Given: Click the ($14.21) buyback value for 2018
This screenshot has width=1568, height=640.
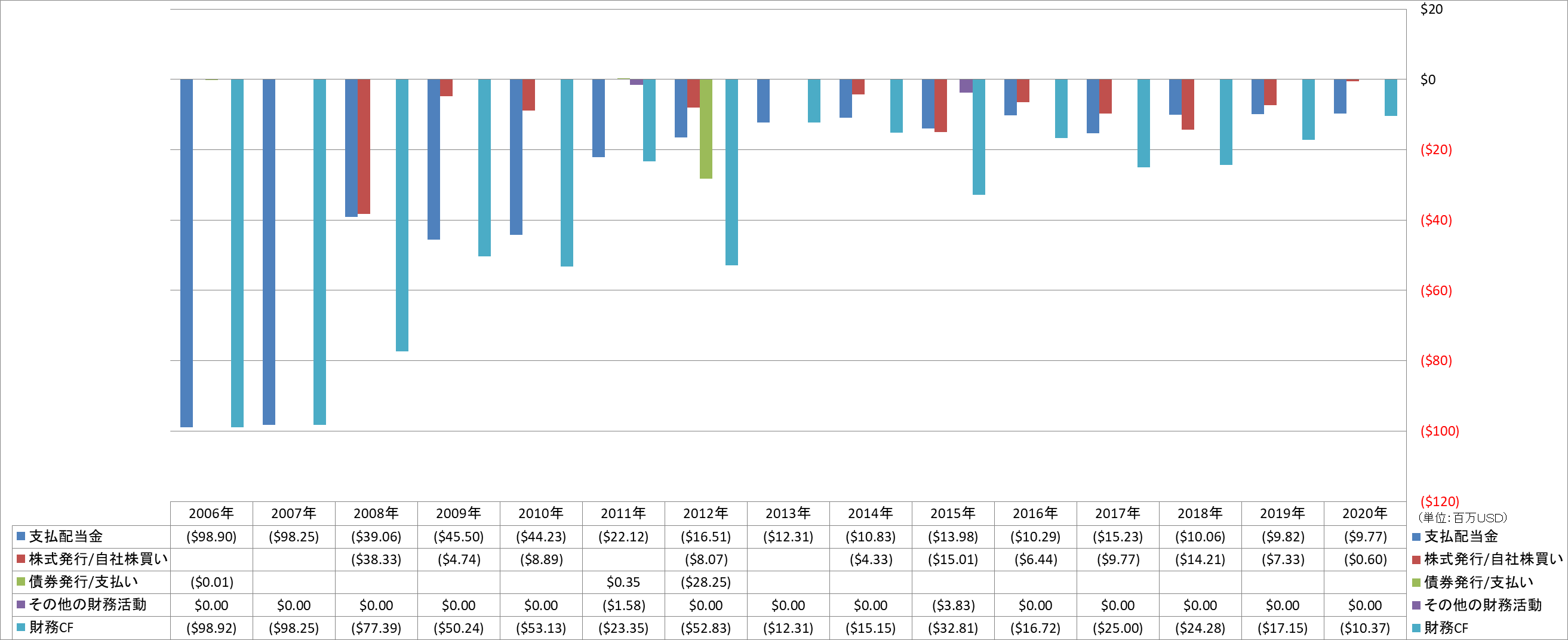Looking at the screenshot, I should pyautogui.click(x=1200, y=559).
